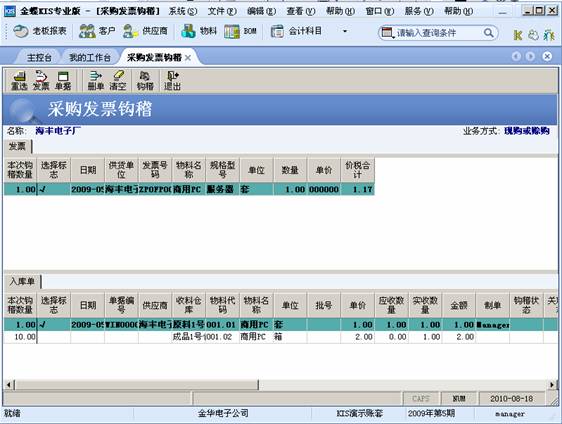Switch to the 我的工作台 tab
Screen dimensions: 562x424
tap(90, 57)
